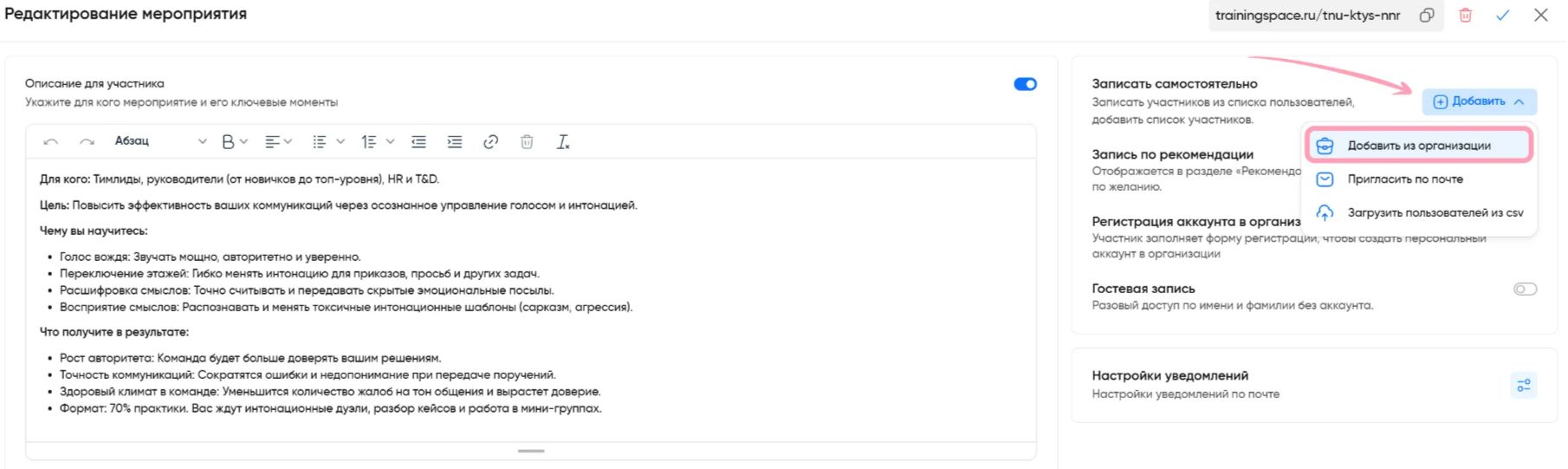Screen dimensions: 1568x469
Task: Open the Абзац paragraph style dropdown
Action: pos(160,141)
